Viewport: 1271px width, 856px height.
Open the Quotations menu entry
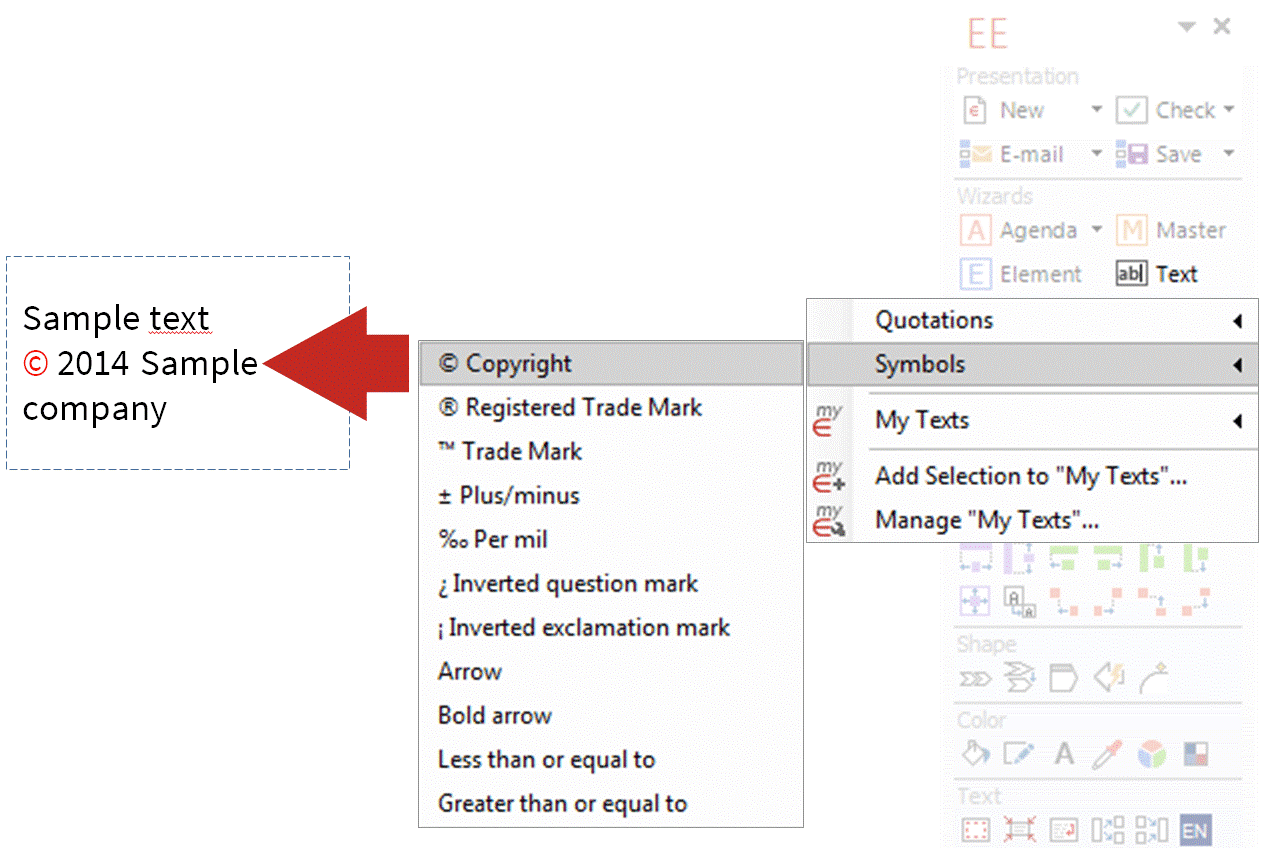click(1032, 321)
